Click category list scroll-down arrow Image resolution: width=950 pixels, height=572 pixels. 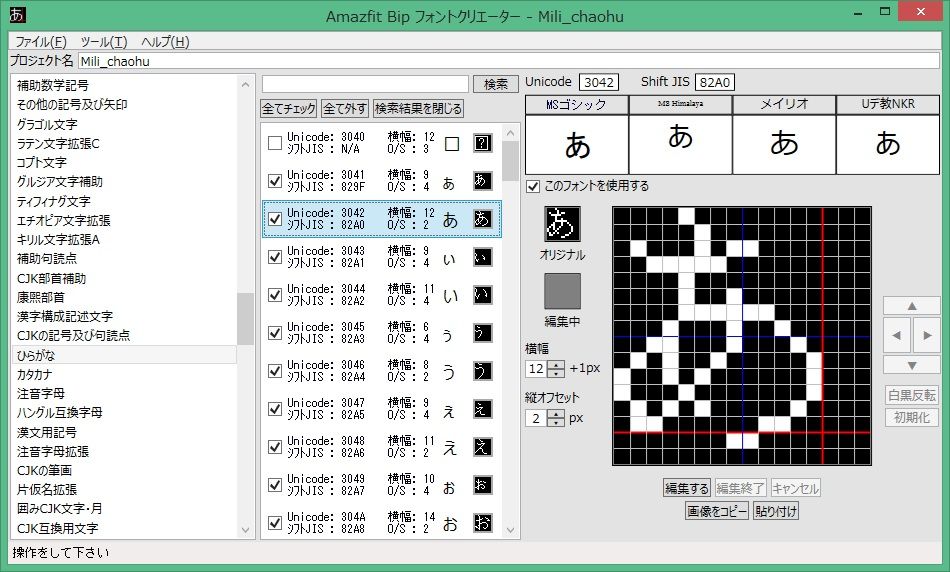[245, 530]
